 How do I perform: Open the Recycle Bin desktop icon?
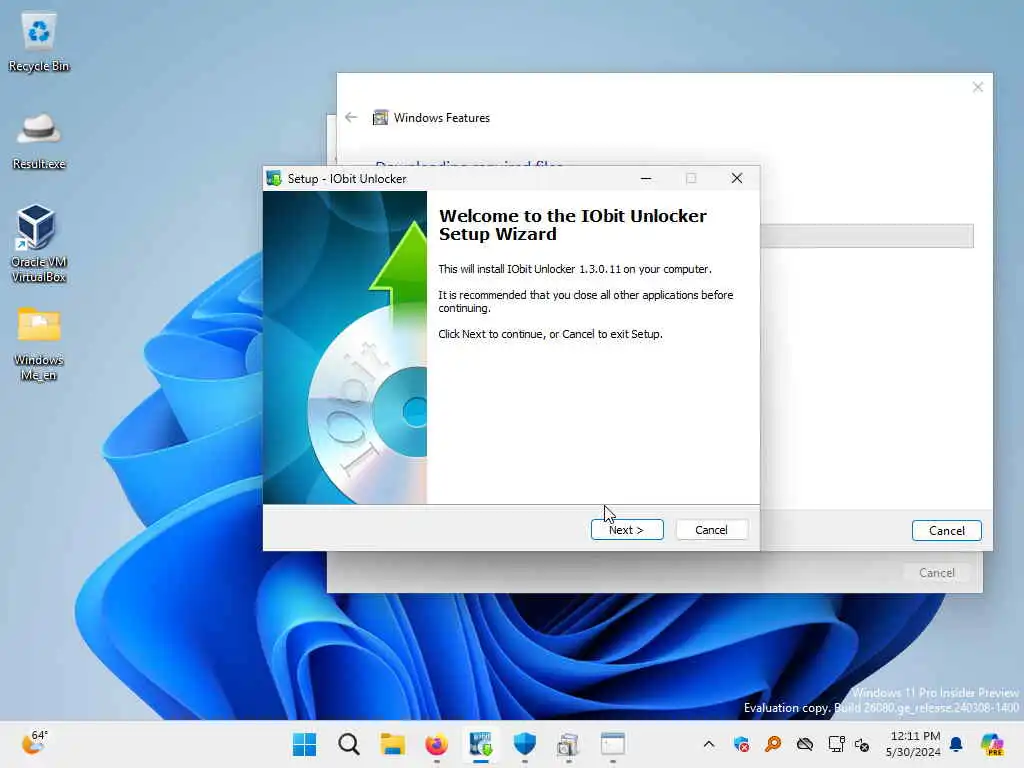coord(39,42)
